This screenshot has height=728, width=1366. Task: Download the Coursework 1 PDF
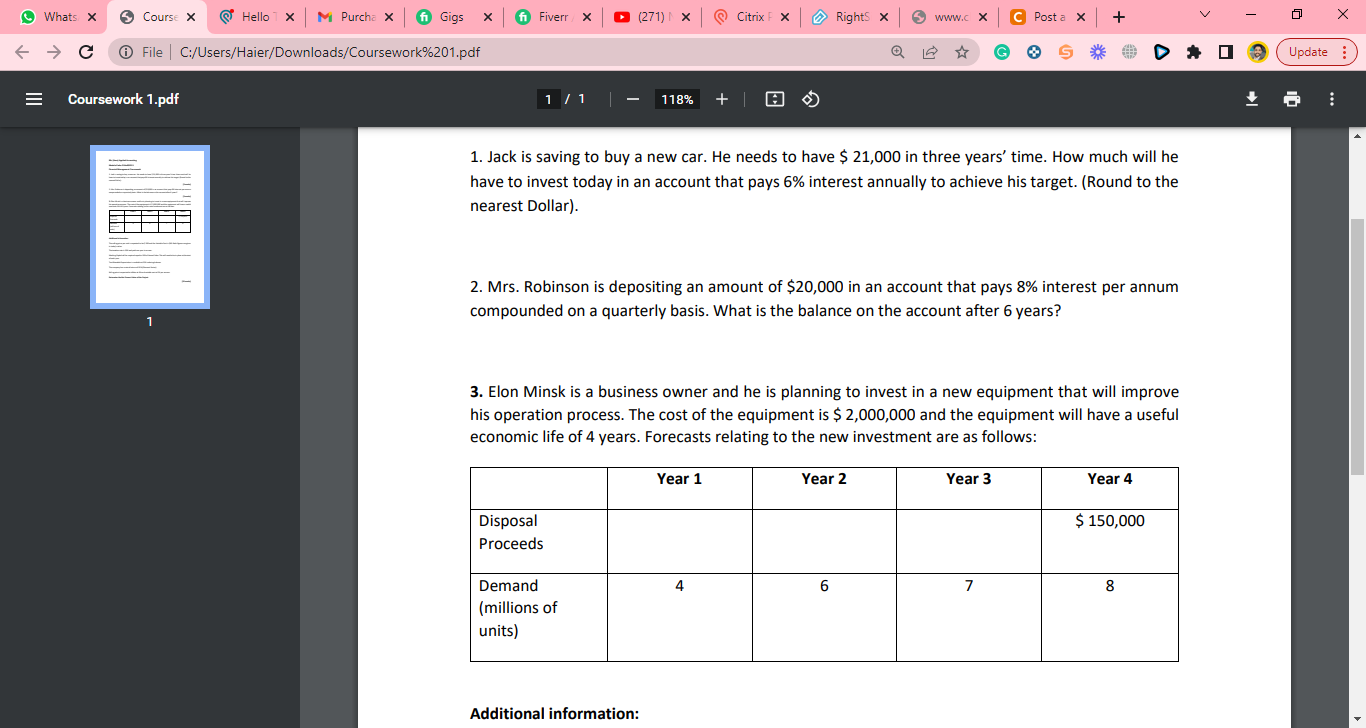1251,99
